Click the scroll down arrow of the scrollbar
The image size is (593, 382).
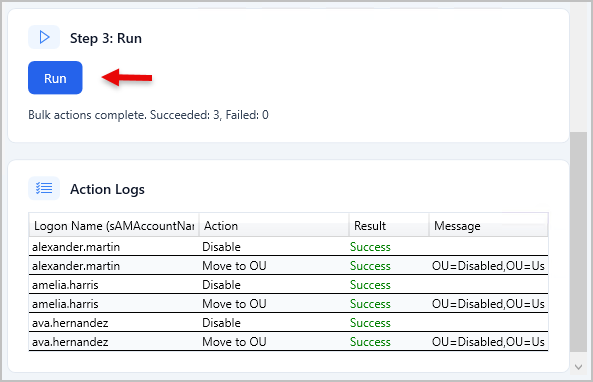[x=578, y=366]
